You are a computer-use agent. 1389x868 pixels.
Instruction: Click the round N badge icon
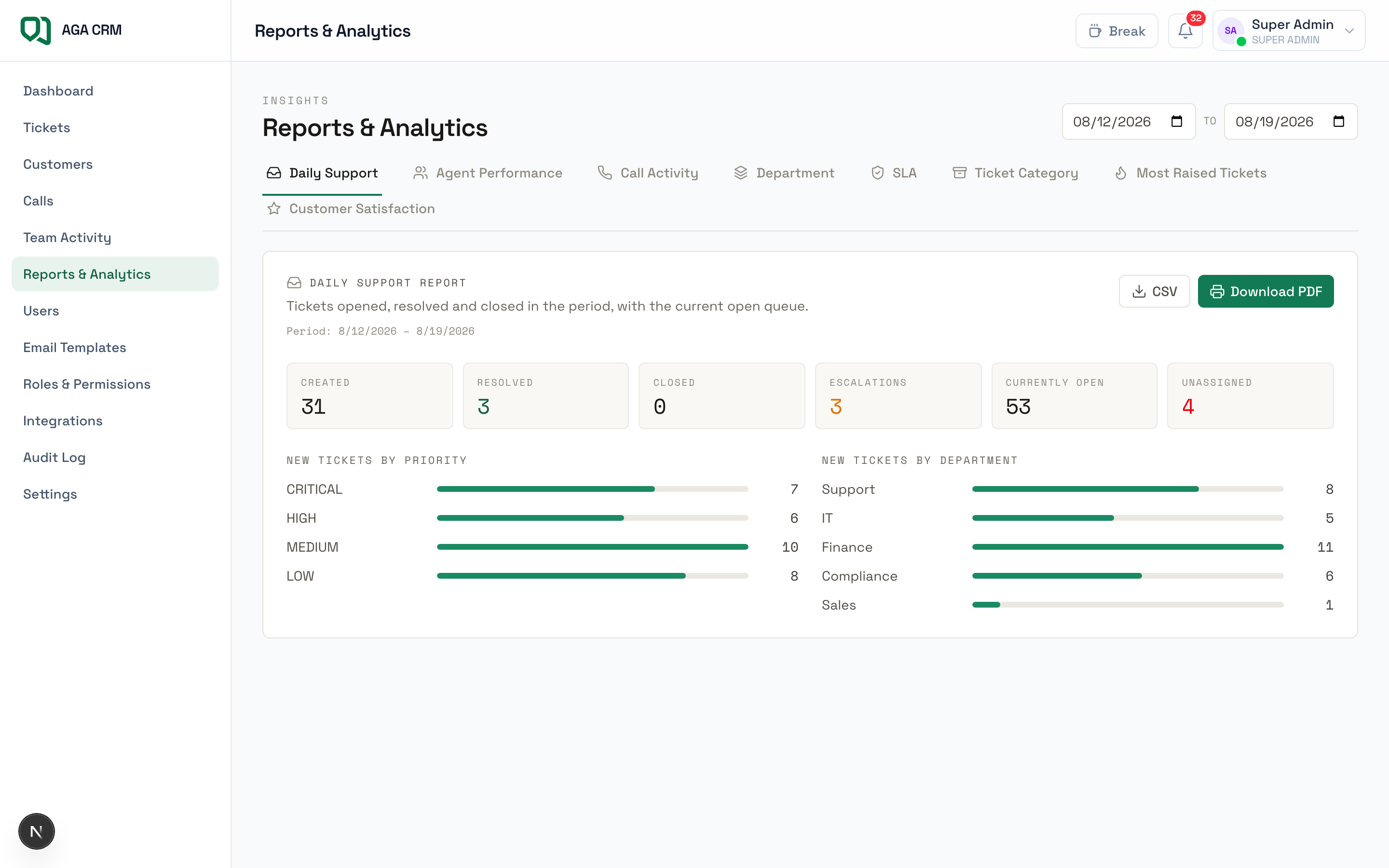[x=37, y=831]
